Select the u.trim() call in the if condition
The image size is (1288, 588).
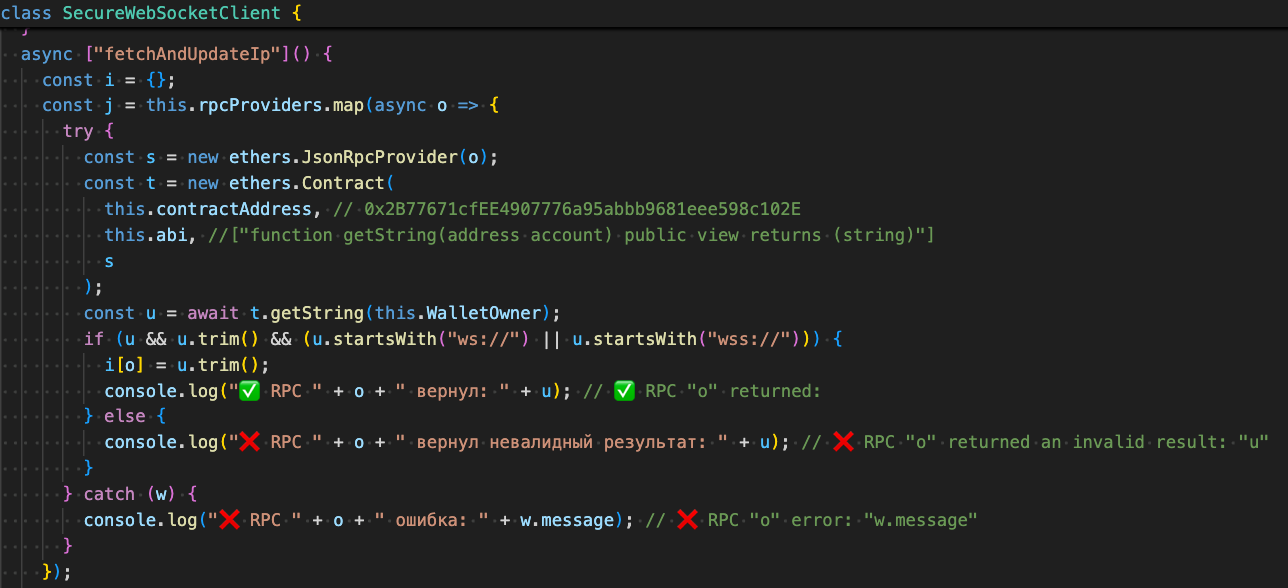215,338
